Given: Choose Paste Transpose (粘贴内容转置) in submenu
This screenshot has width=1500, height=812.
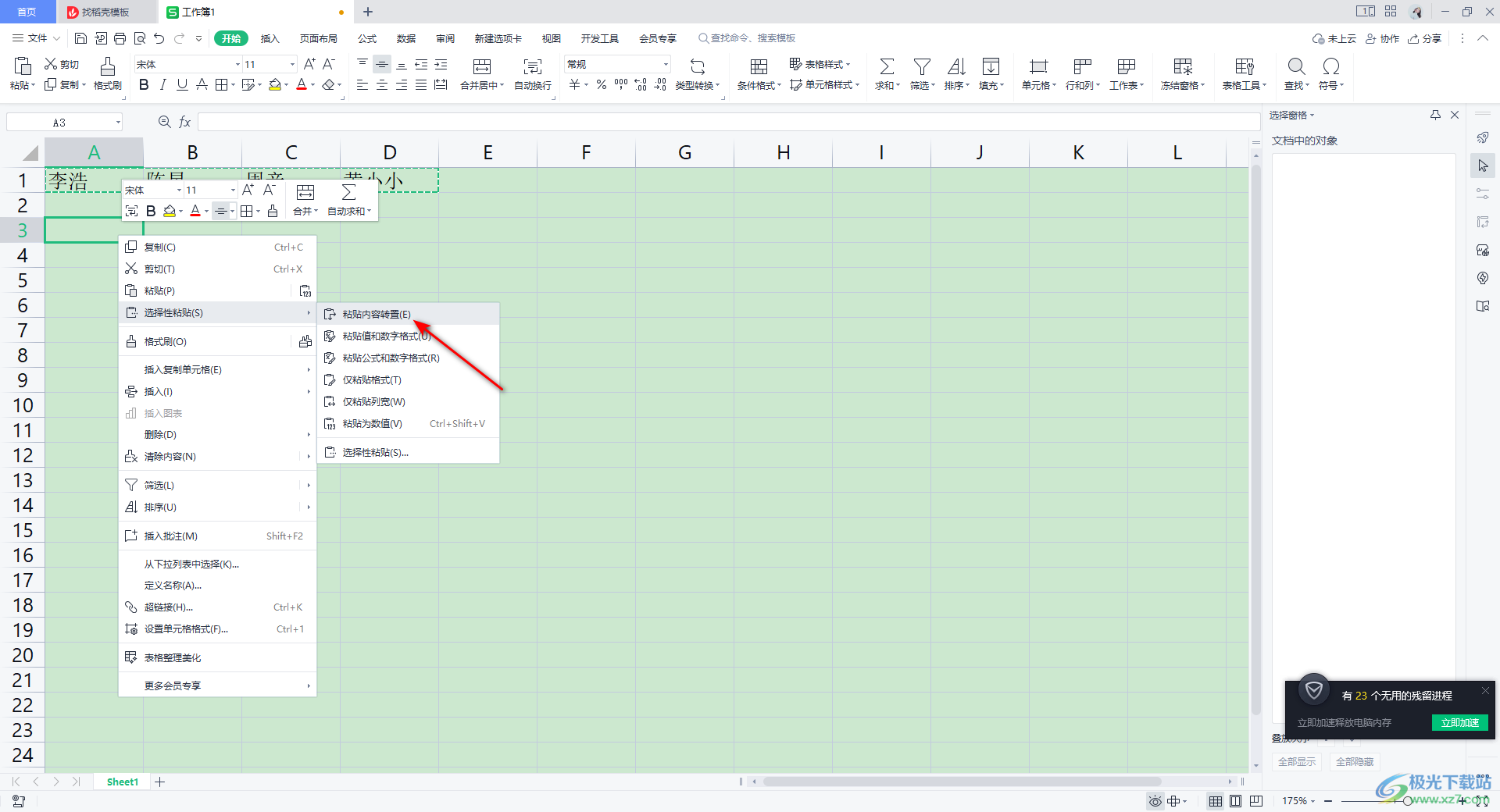Looking at the screenshot, I should (408, 314).
